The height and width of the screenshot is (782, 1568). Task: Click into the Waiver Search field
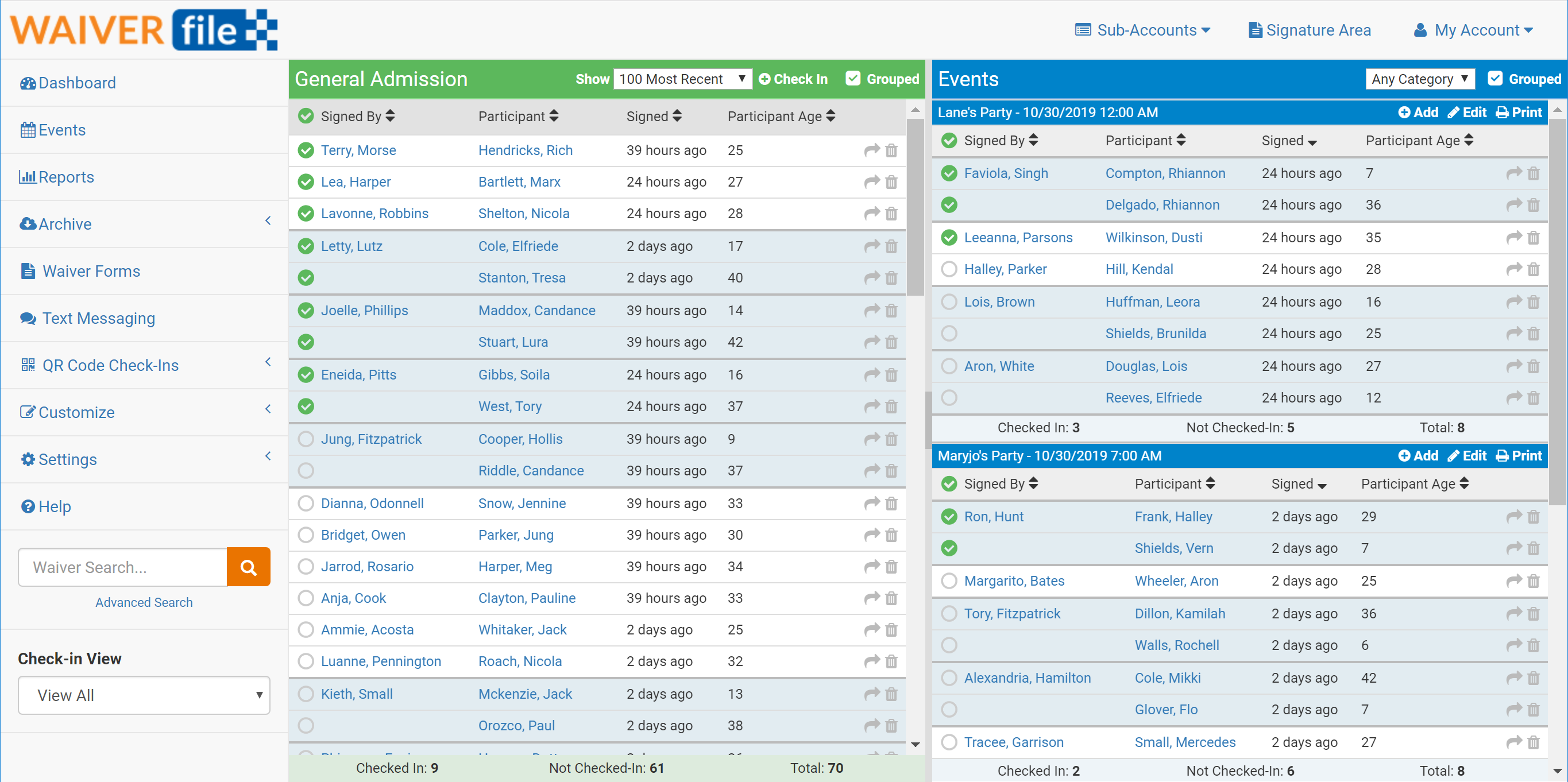tap(123, 567)
